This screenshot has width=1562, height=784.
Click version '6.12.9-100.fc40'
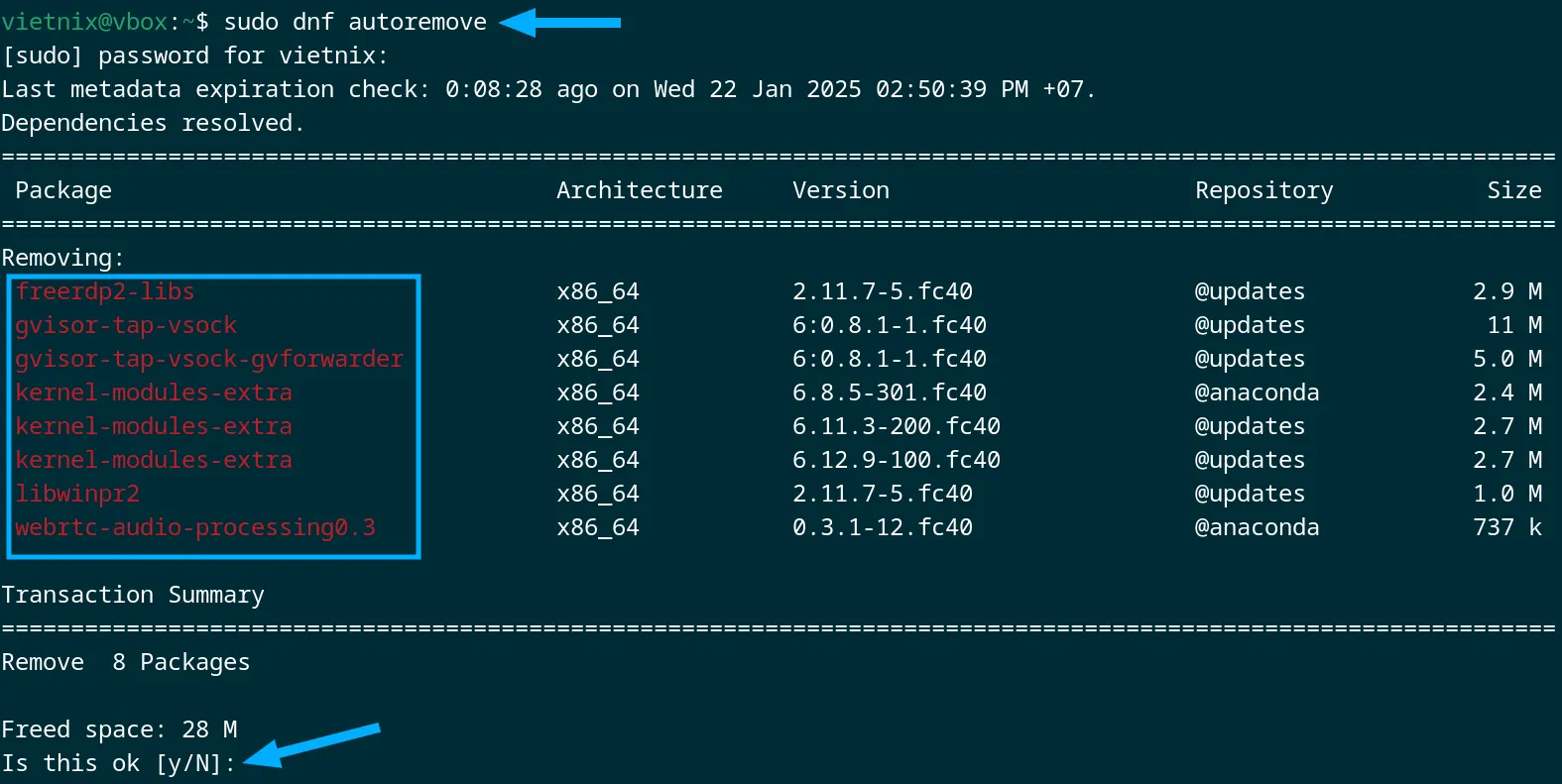tap(897, 460)
